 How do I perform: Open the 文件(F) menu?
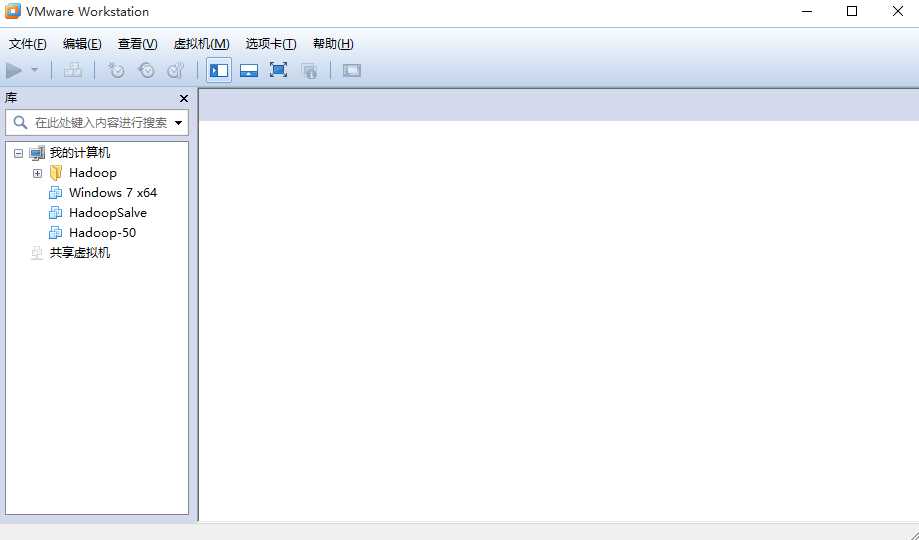click(x=28, y=44)
